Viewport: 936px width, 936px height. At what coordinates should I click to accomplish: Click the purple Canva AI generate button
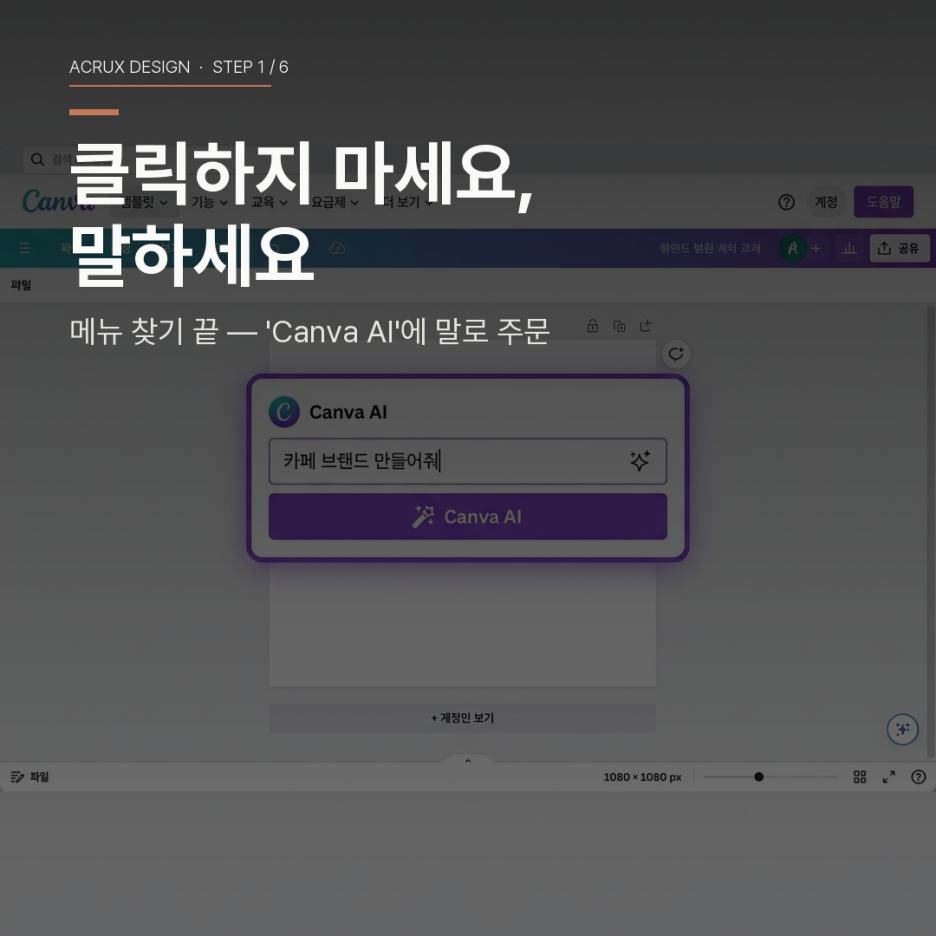click(467, 516)
